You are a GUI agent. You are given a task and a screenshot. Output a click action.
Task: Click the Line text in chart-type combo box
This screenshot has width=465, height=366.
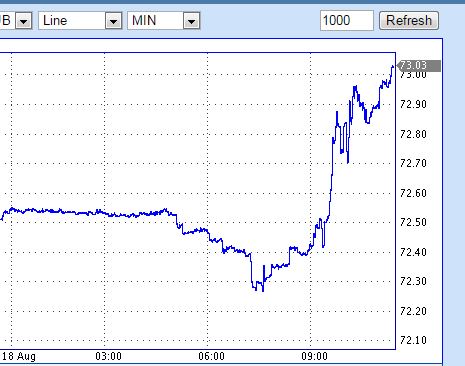coord(55,21)
